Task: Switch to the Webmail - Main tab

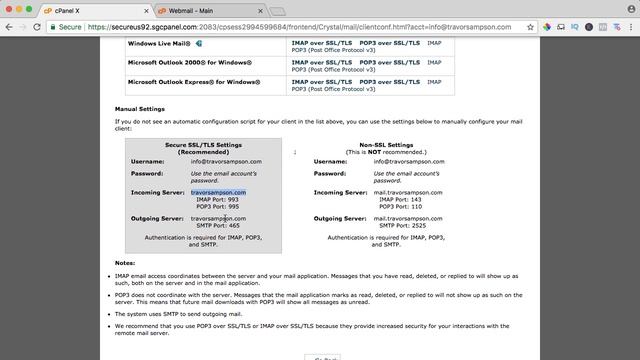Action: [210, 11]
